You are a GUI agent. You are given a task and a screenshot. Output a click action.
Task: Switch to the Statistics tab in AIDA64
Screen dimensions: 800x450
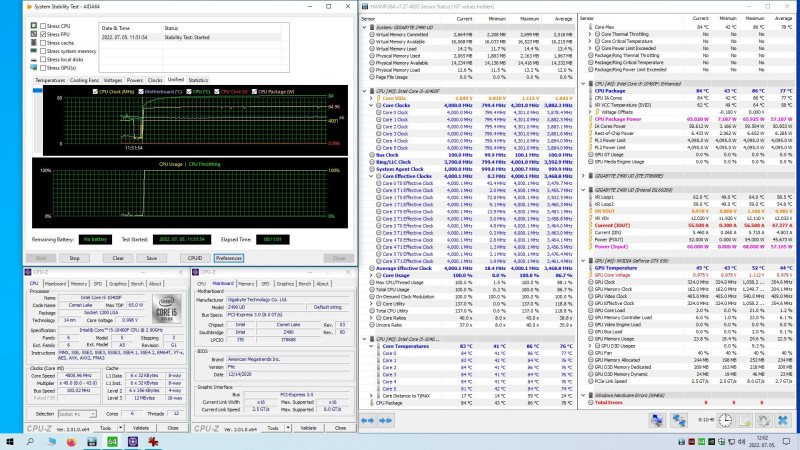pyautogui.click(x=198, y=79)
